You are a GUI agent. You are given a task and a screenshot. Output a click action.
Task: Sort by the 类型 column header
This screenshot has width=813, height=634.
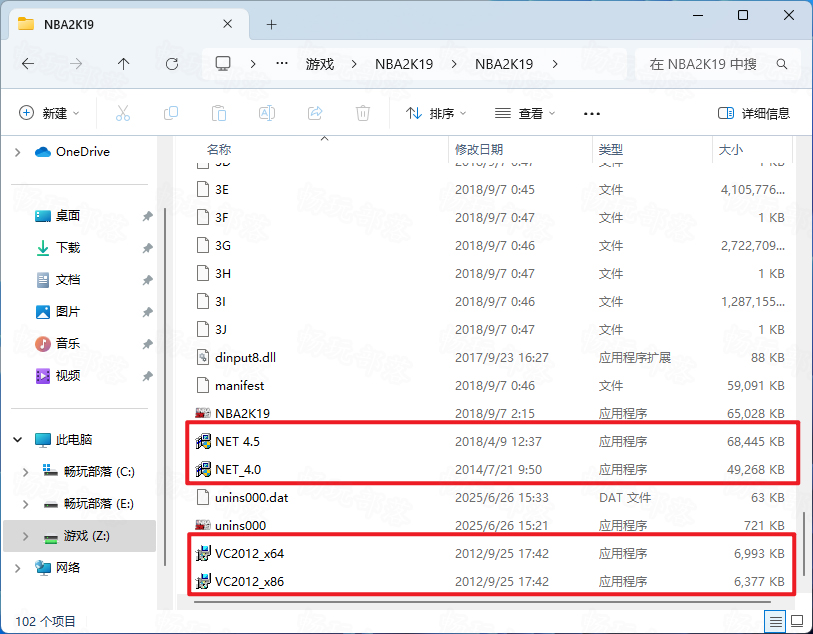click(611, 150)
